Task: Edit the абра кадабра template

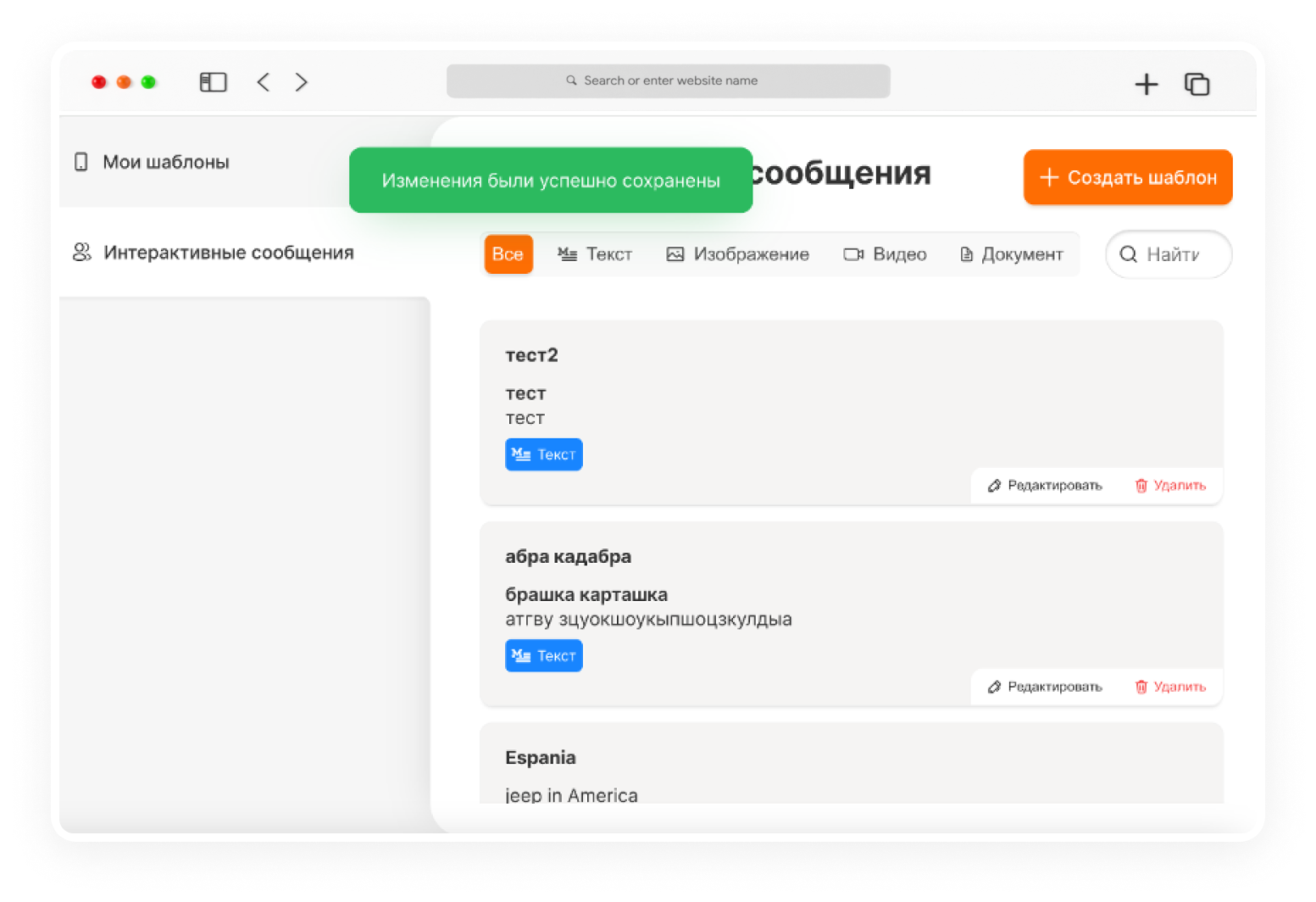Action: coord(1045,687)
